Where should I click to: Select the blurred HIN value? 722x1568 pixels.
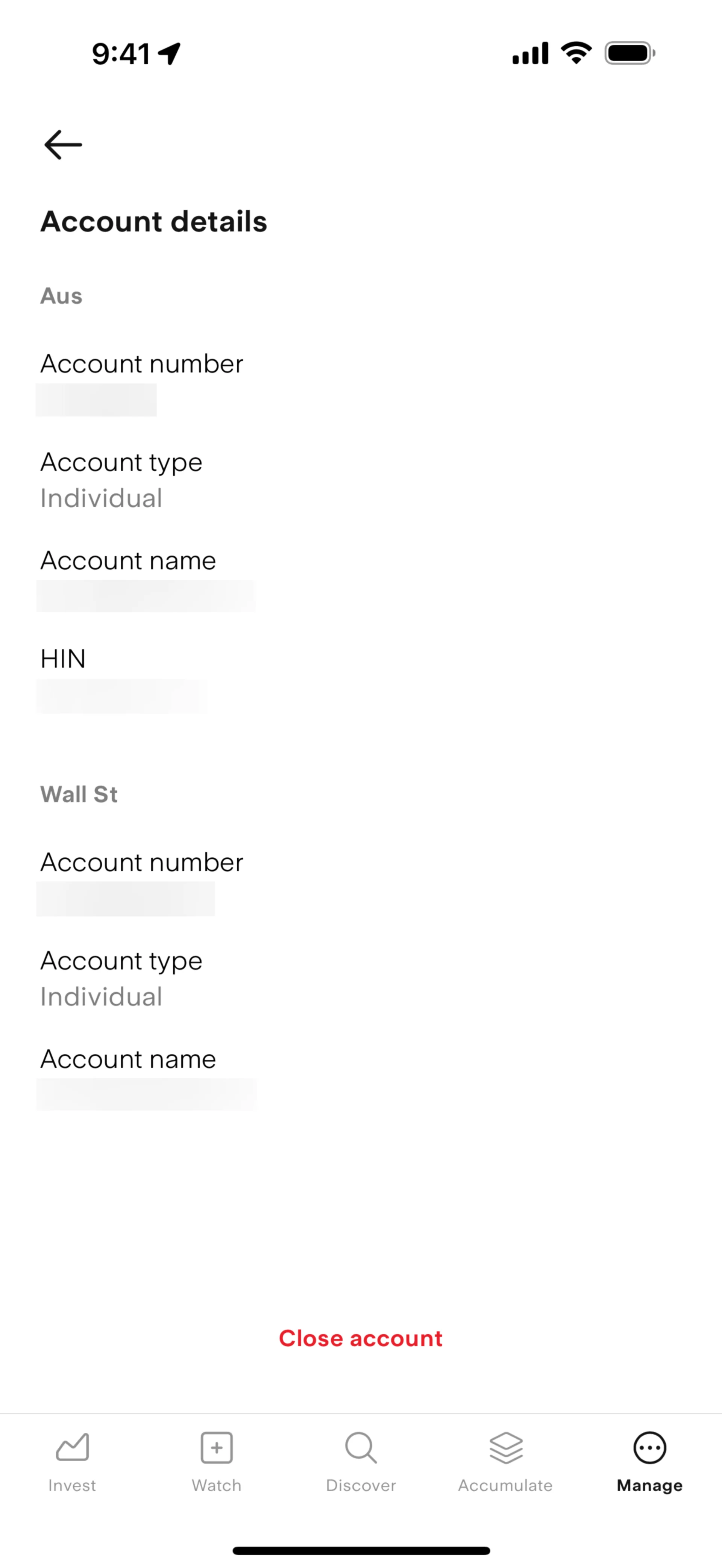[x=122, y=696]
